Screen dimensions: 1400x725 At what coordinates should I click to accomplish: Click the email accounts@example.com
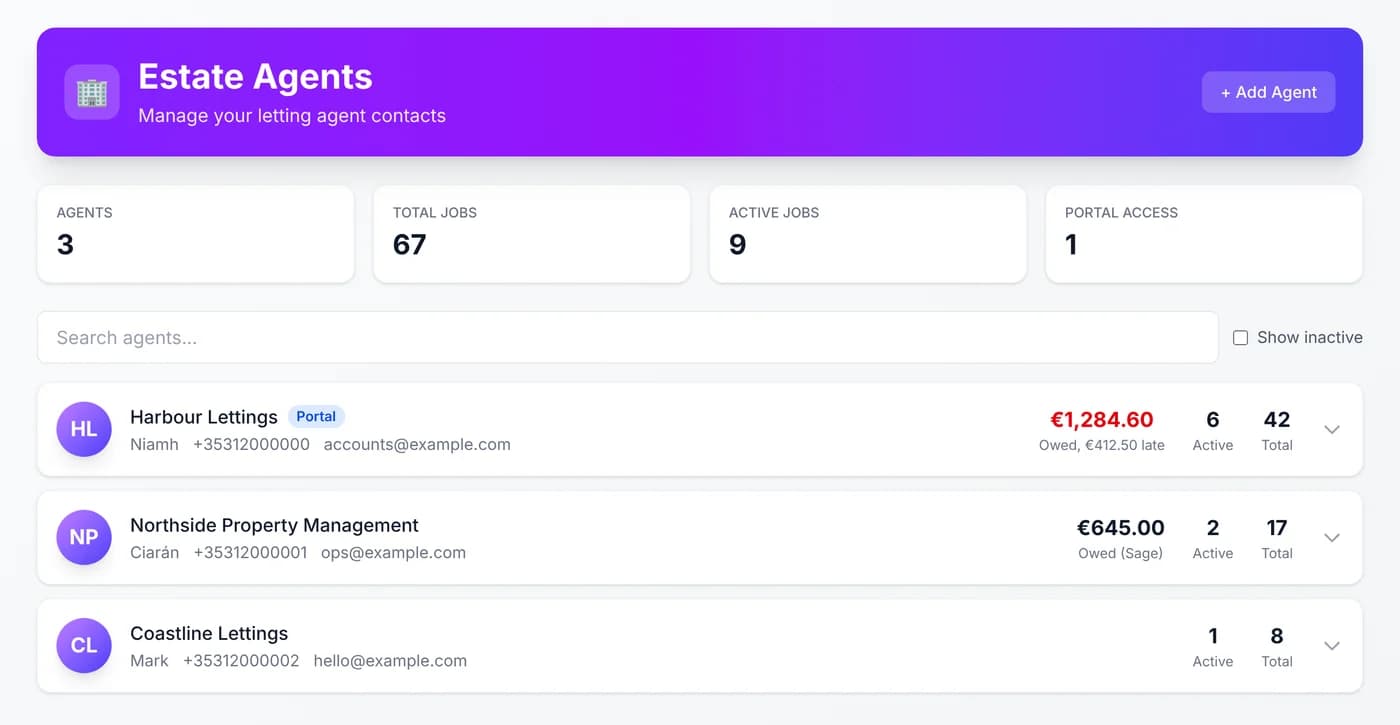(417, 444)
